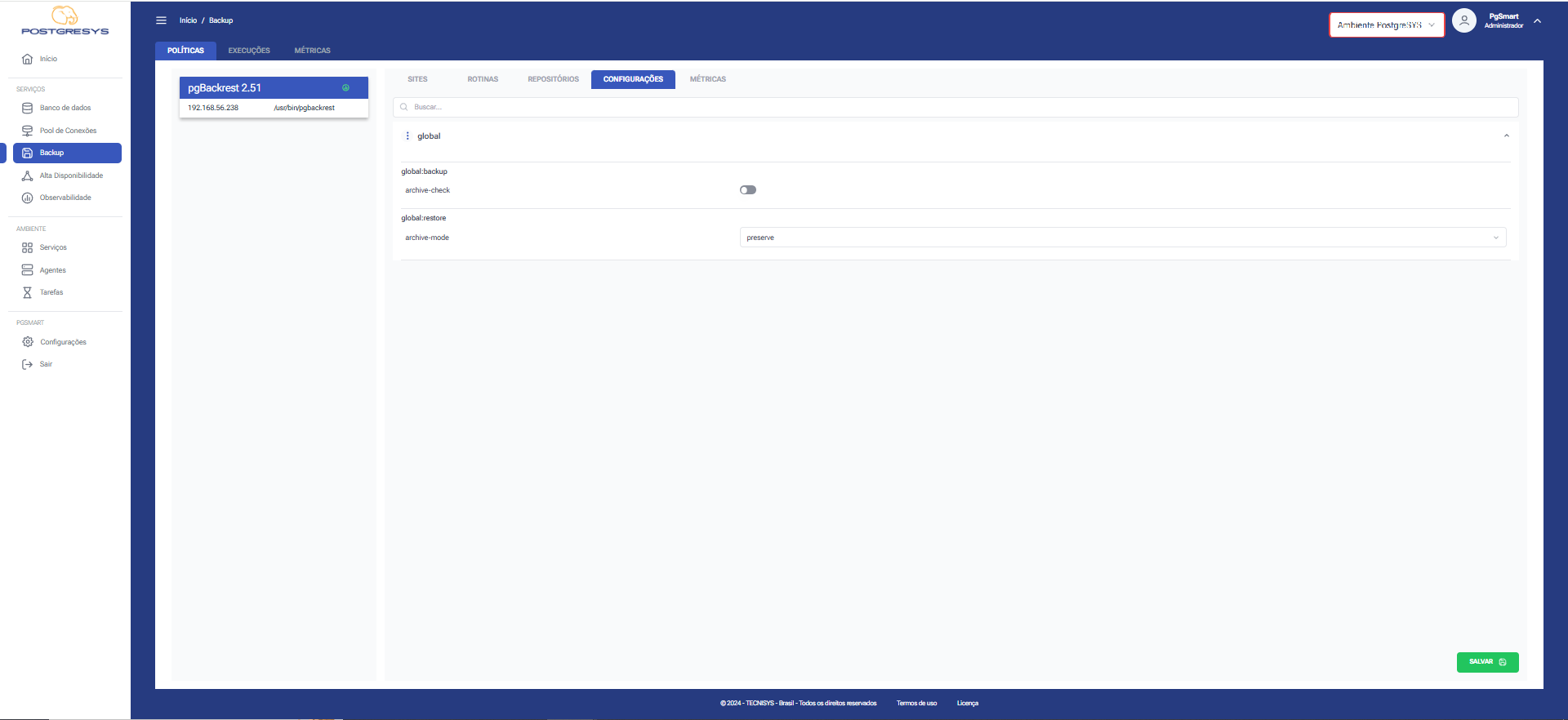Switch to the Políticas tab
The height and width of the screenshot is (720, 1568).
pos(185,51)
